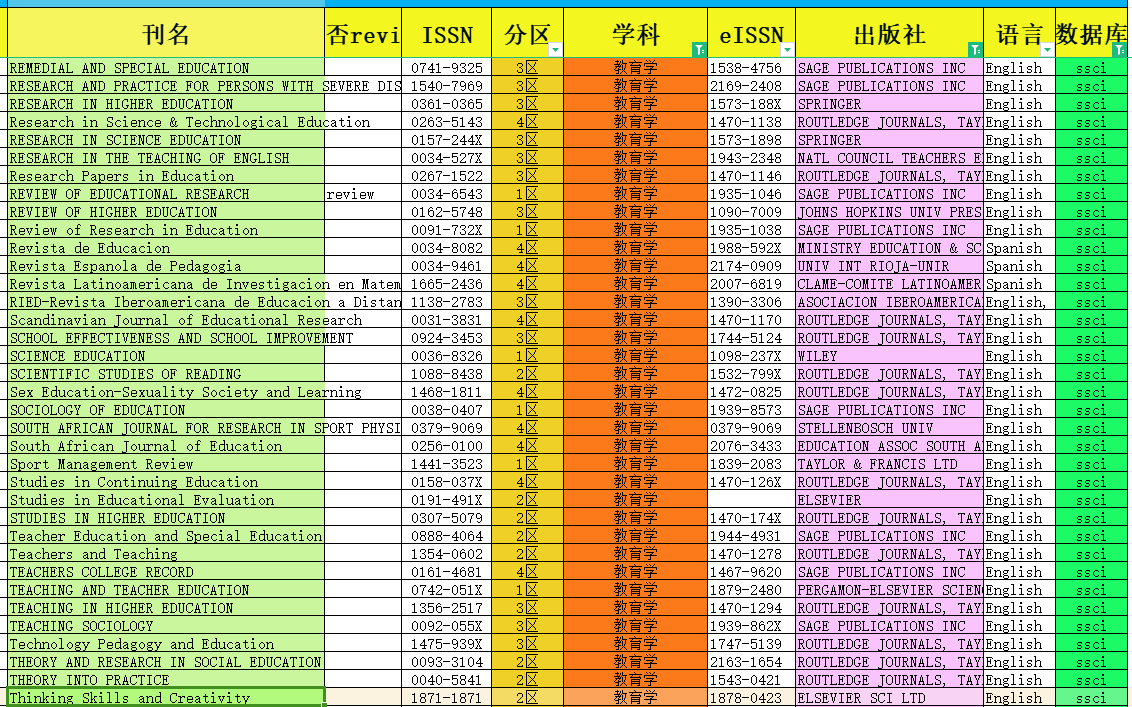Screen dimensions: 1132x707
Task: Select the 1区 cell for SOCIOLOGY OF EDUCATION
Action: [527, 410]
